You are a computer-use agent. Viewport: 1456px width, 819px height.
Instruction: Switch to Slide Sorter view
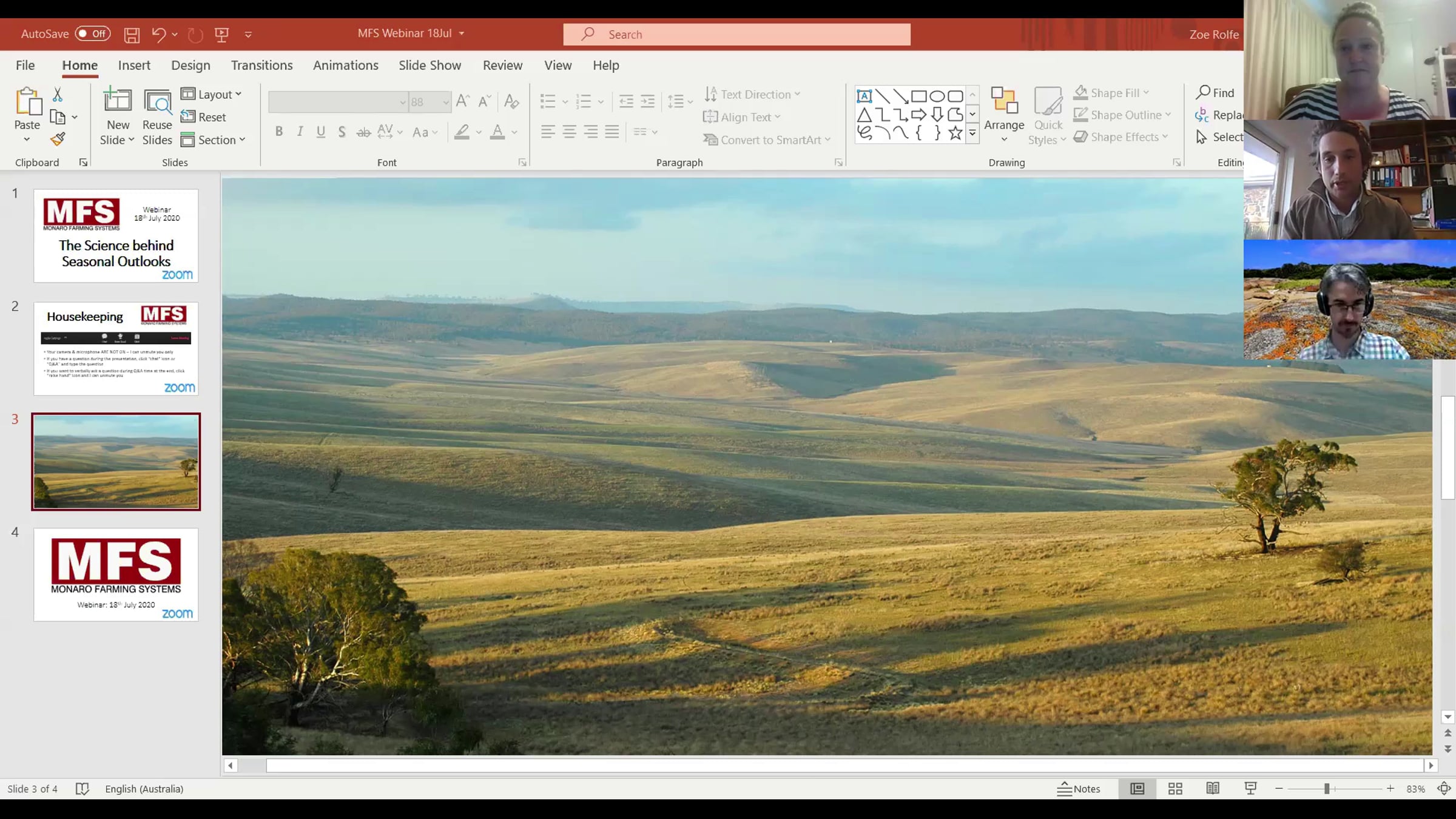click(1175, 789)
